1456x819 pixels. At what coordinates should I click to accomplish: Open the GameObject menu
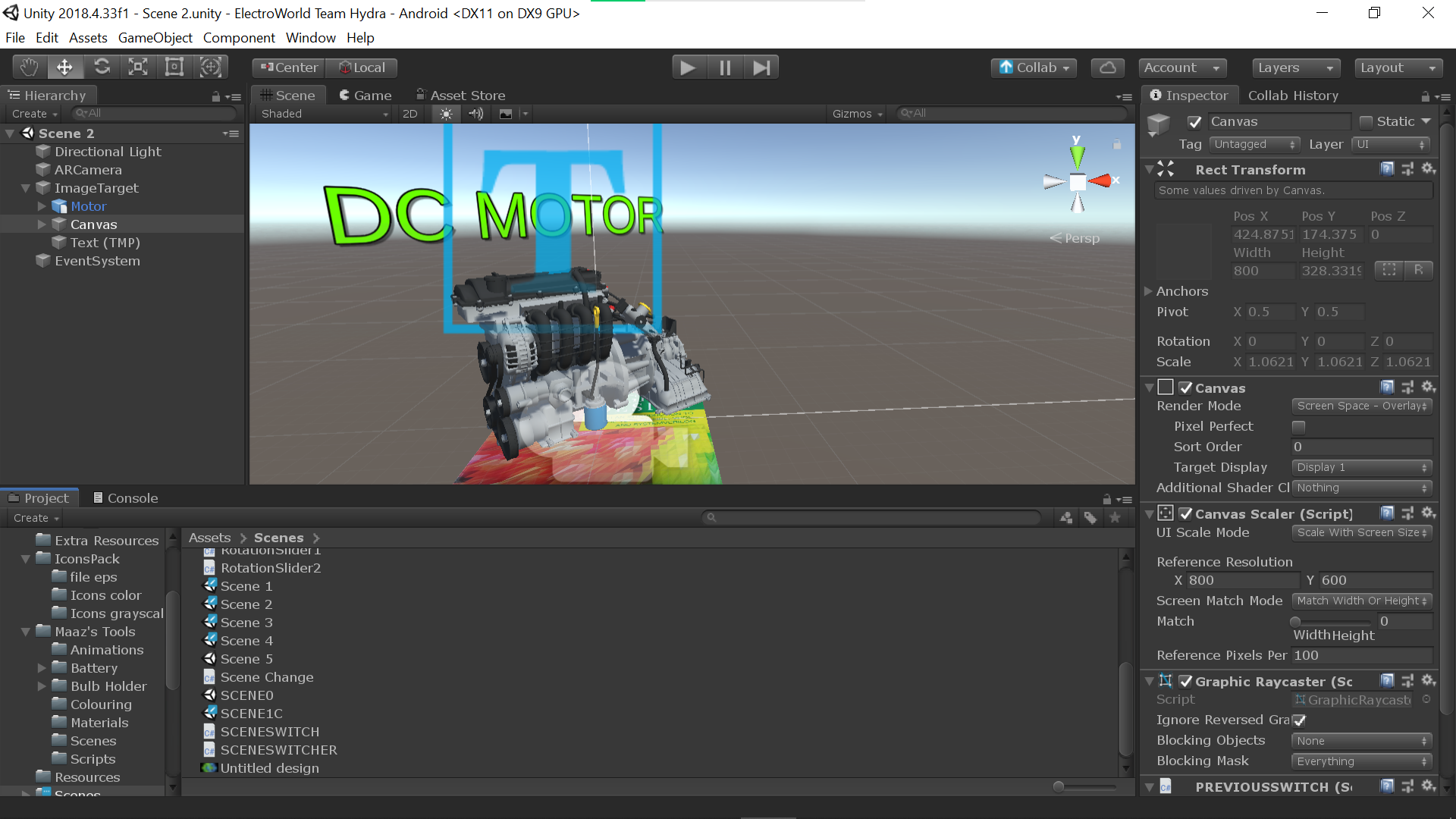155,38
